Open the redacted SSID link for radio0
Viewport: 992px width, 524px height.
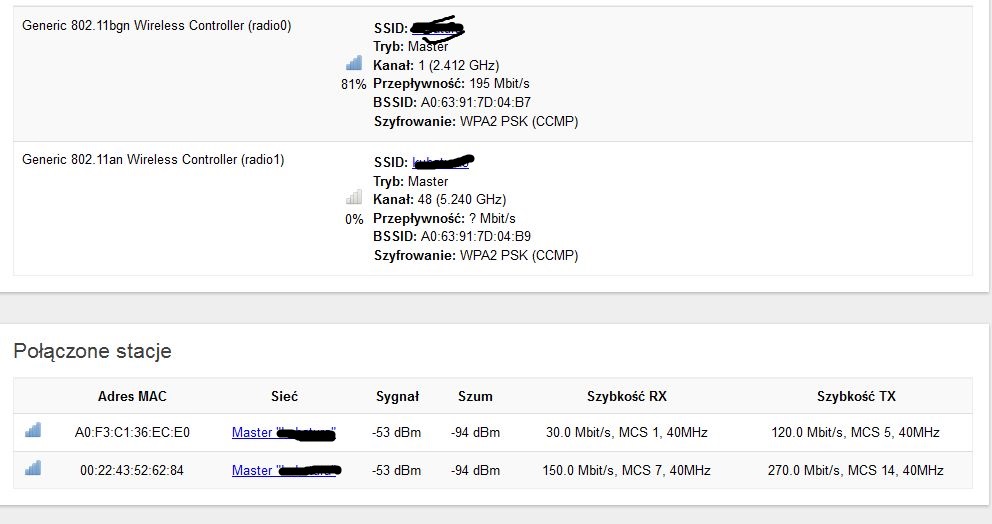point(438,28)
